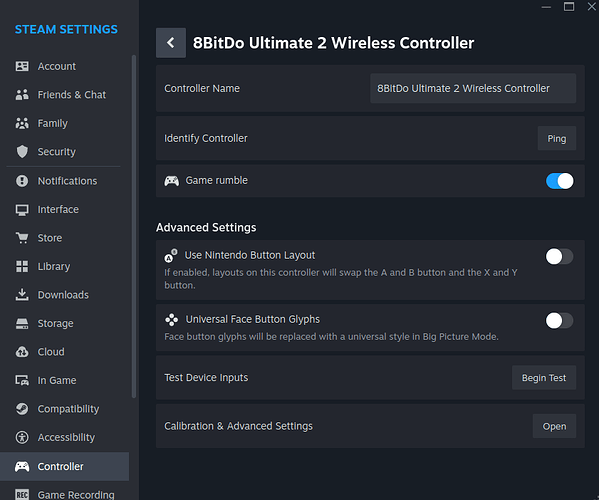
Task: Ping the controller to identify it
Action: [557, 138]
